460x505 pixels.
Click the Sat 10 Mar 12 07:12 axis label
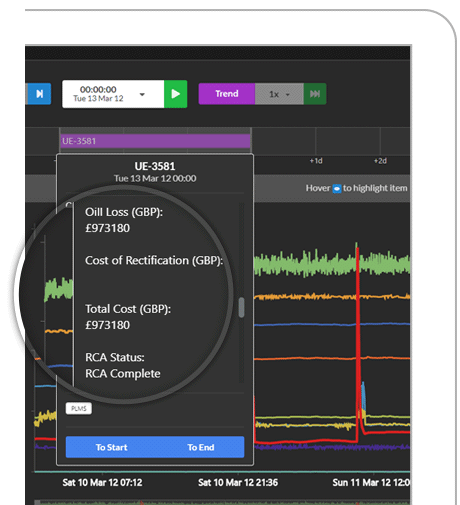click(102, 483)
